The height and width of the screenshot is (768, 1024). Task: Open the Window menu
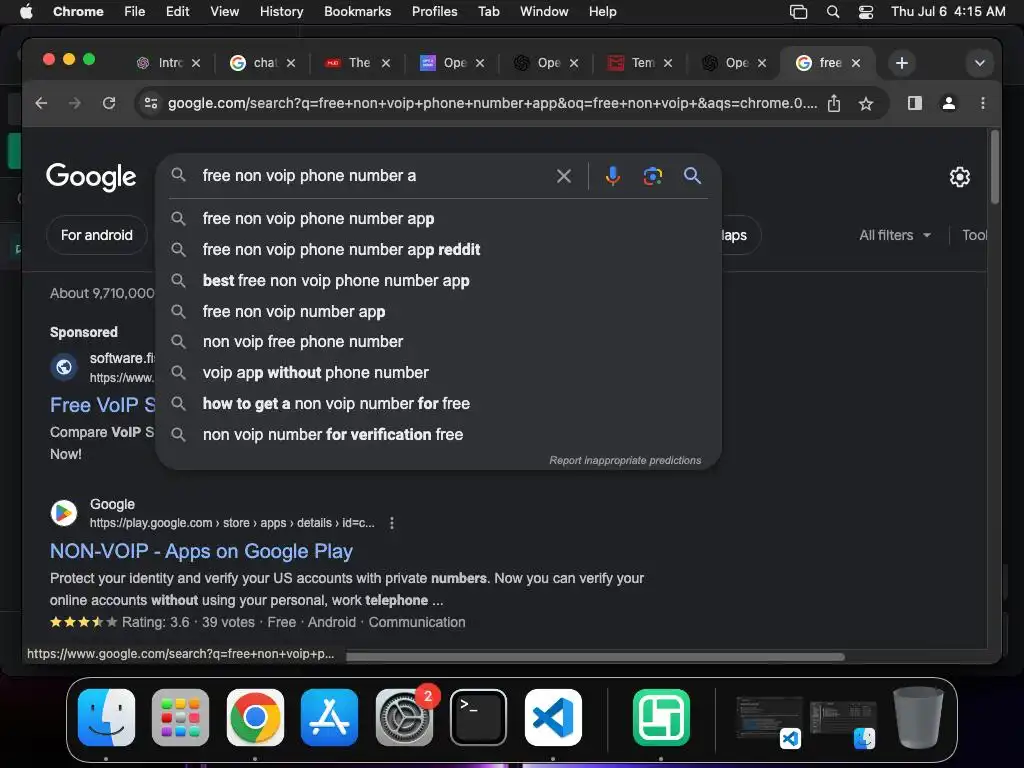point(544,11)
